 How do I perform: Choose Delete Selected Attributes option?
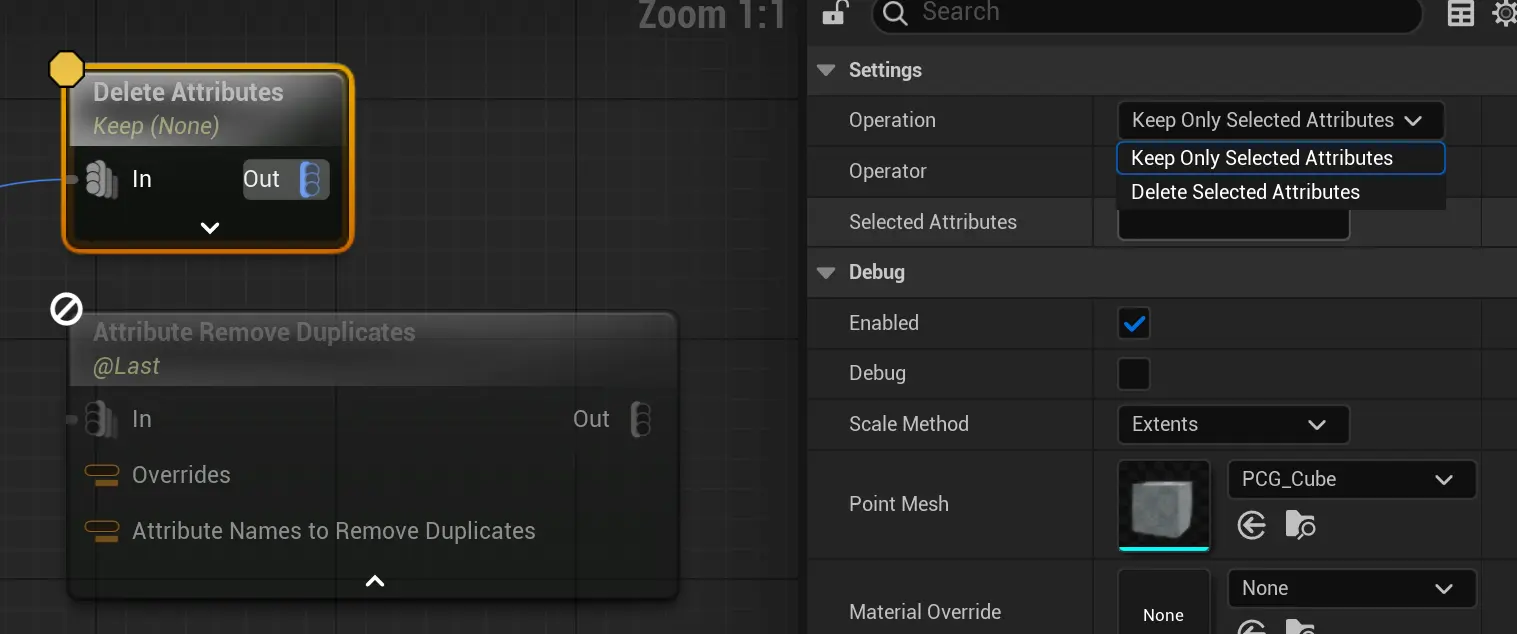click(x=1245, y=192)
